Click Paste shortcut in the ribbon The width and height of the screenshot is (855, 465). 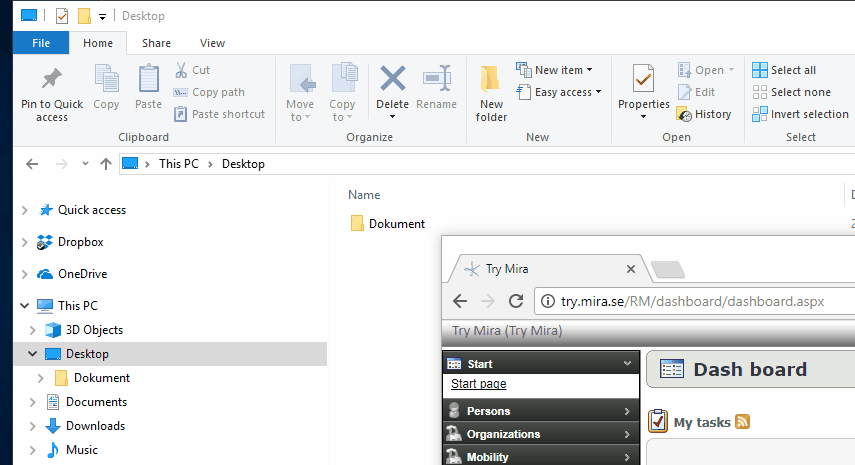point(219,114)
